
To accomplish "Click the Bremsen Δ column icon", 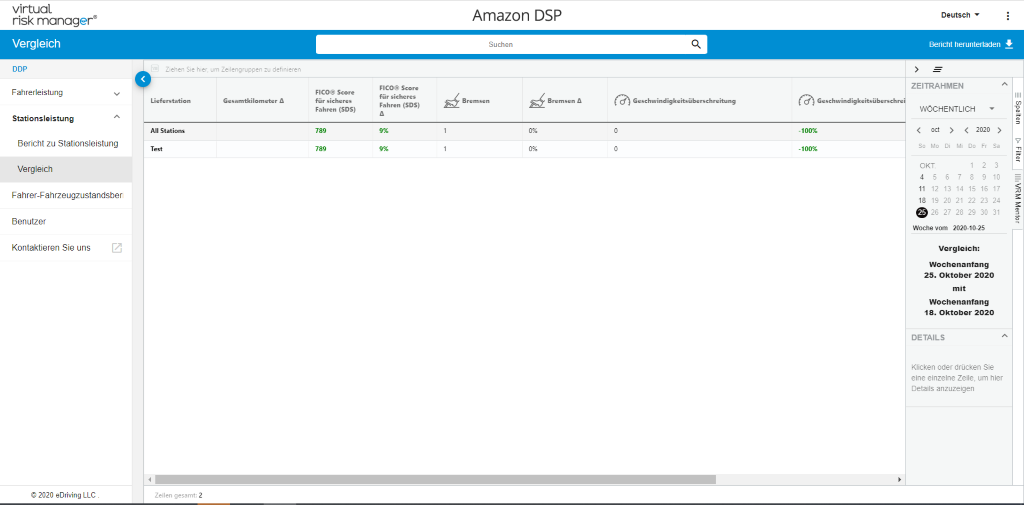I will tap(537, 101).
